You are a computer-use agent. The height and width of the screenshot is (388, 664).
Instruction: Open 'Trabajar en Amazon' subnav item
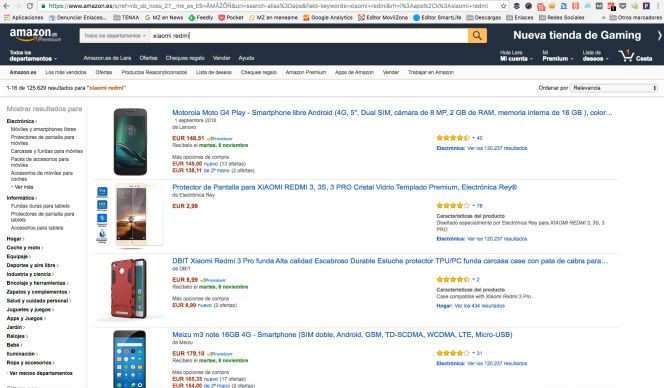click(x=431, y=72)
